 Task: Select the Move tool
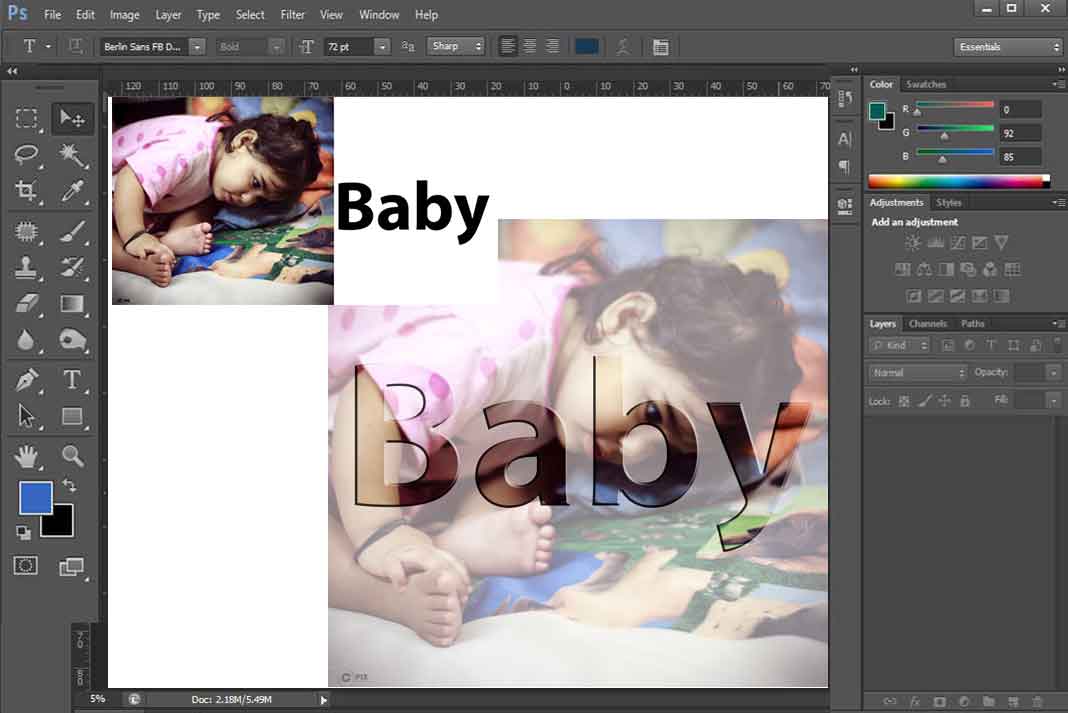pyautogui.click(x=71, y=117)
